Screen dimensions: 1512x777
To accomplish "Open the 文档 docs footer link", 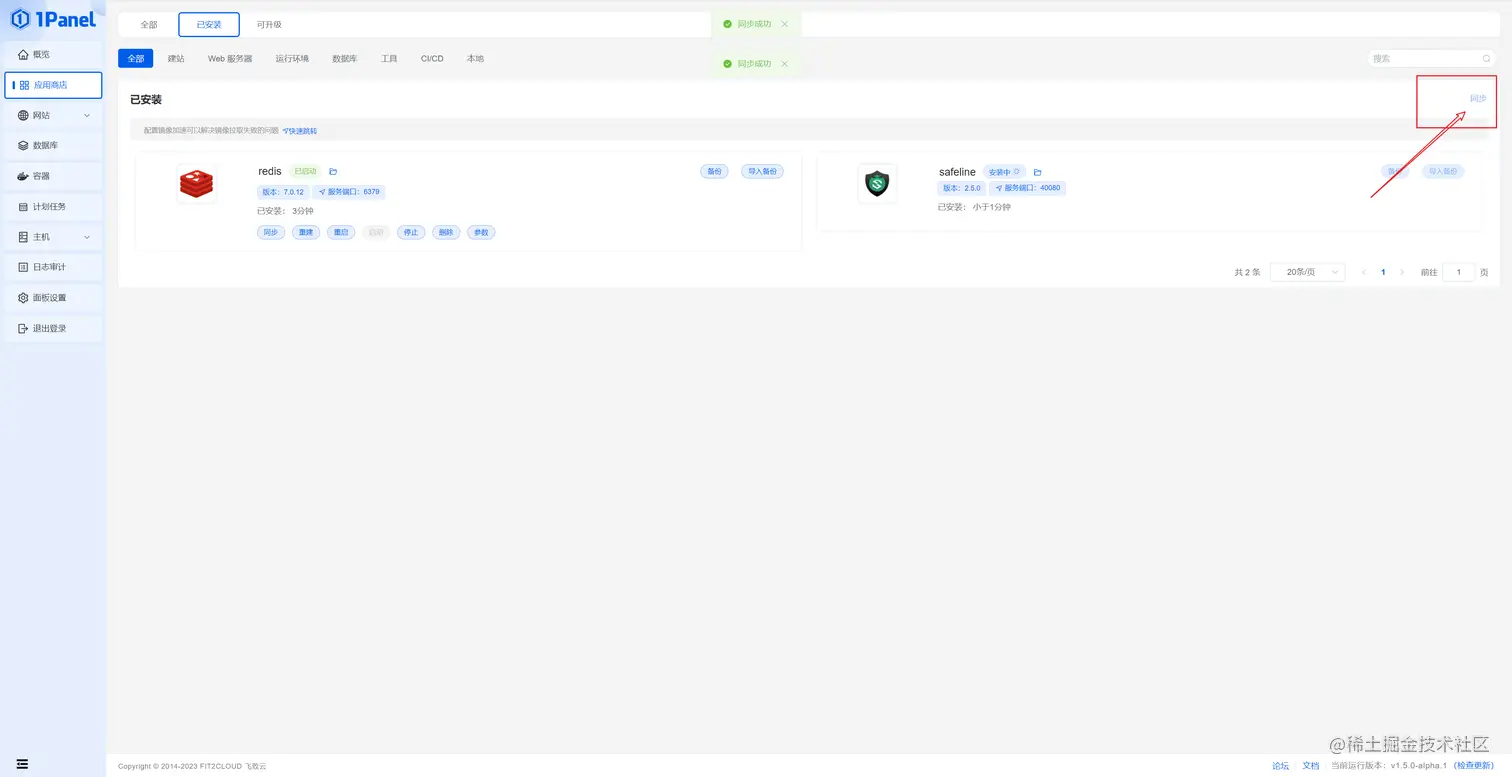I will click(x=1310, y=766).
